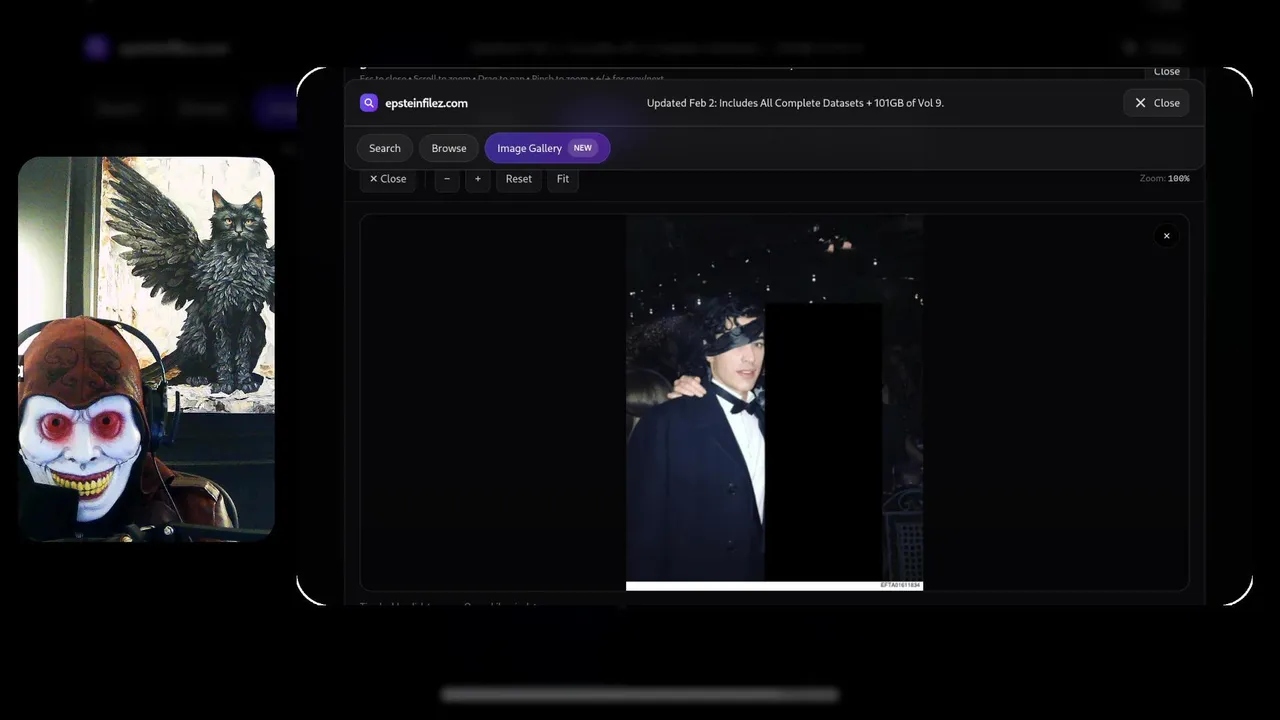
Task: Click the '× Close' viewer toolbar button
Action: pyautogui.click(x=388, y=179)
